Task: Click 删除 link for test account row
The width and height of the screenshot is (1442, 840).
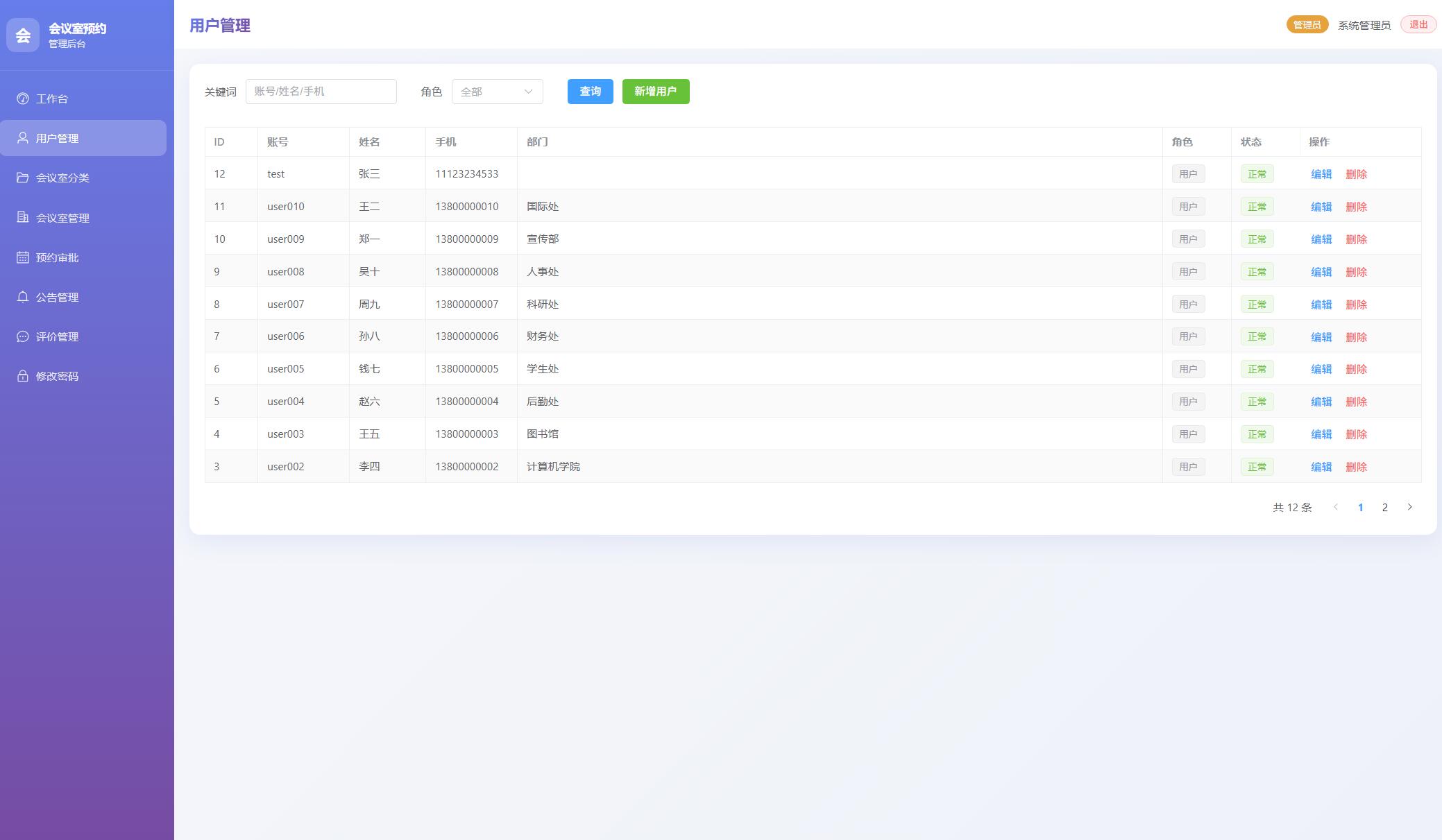Action: pyautogui.click(x=1356, y=174)
